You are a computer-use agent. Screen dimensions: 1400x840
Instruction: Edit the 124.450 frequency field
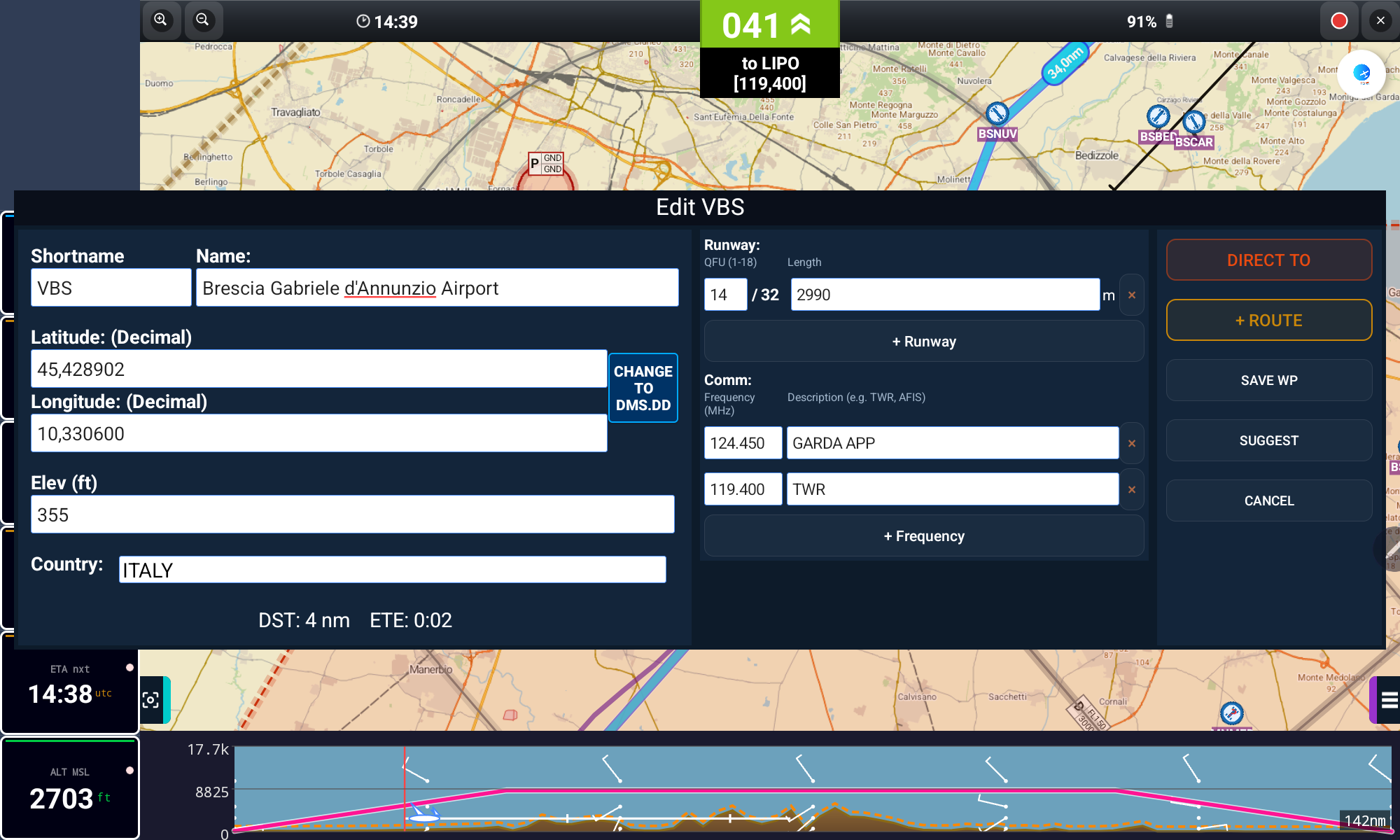pyautogui.click(x=743, y=443)
